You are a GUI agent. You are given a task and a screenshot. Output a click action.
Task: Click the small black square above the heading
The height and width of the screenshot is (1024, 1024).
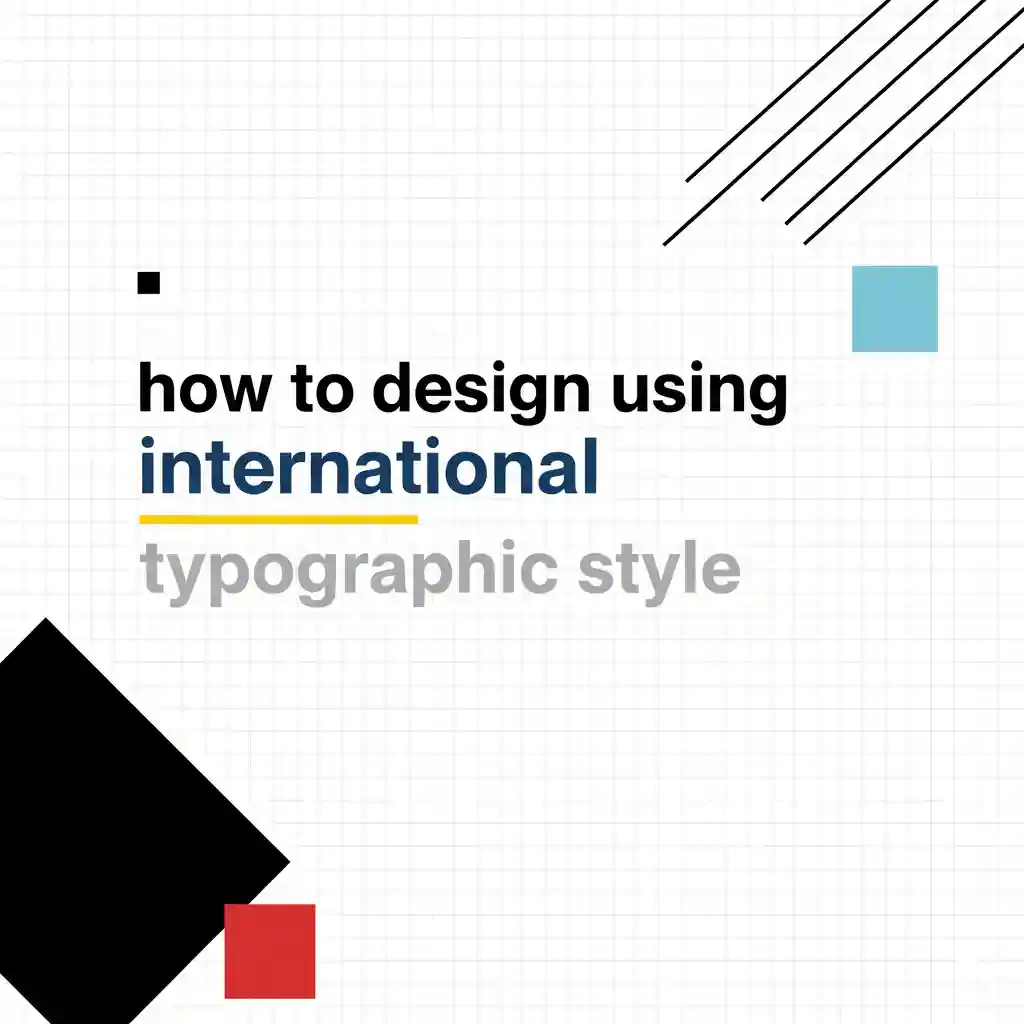tap(149, 283)
